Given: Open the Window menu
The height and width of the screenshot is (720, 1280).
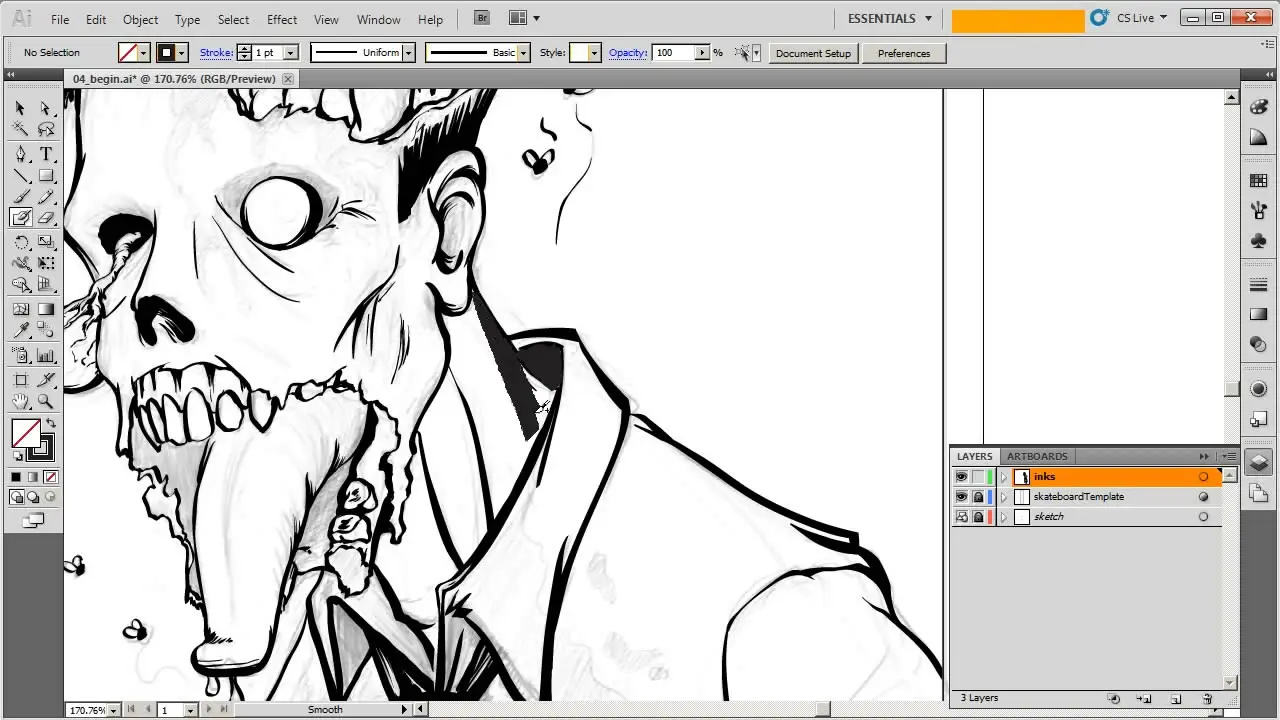Looking at the screenshot, I should tap(379, 19).
